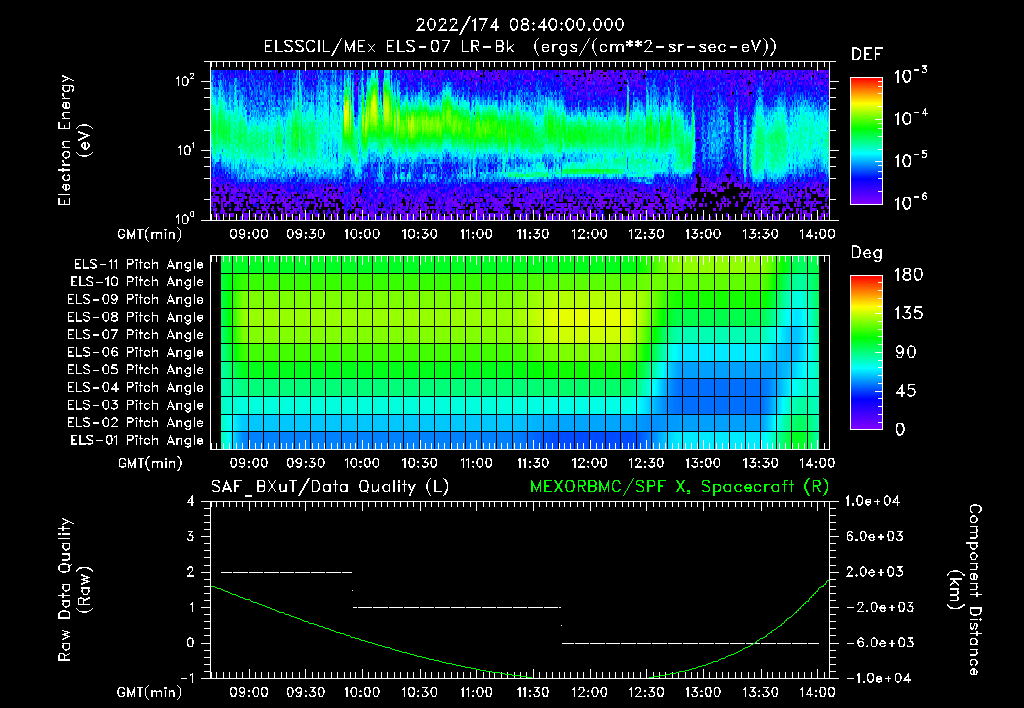Select the 'ELS-03 Pitch Angle' row label
This screenshot has height=708, width=1024.
pyautogui.click(x=136, y=406)
